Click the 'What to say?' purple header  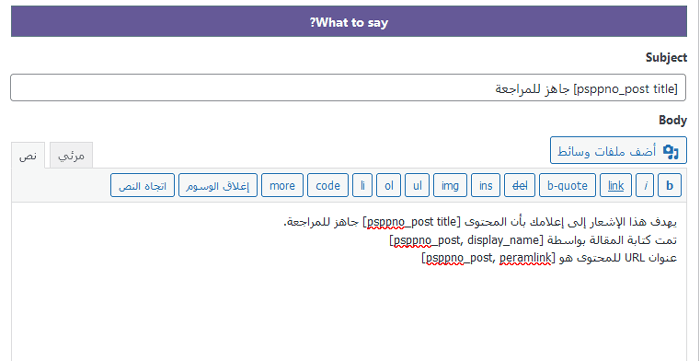click(x=349, y=22)
